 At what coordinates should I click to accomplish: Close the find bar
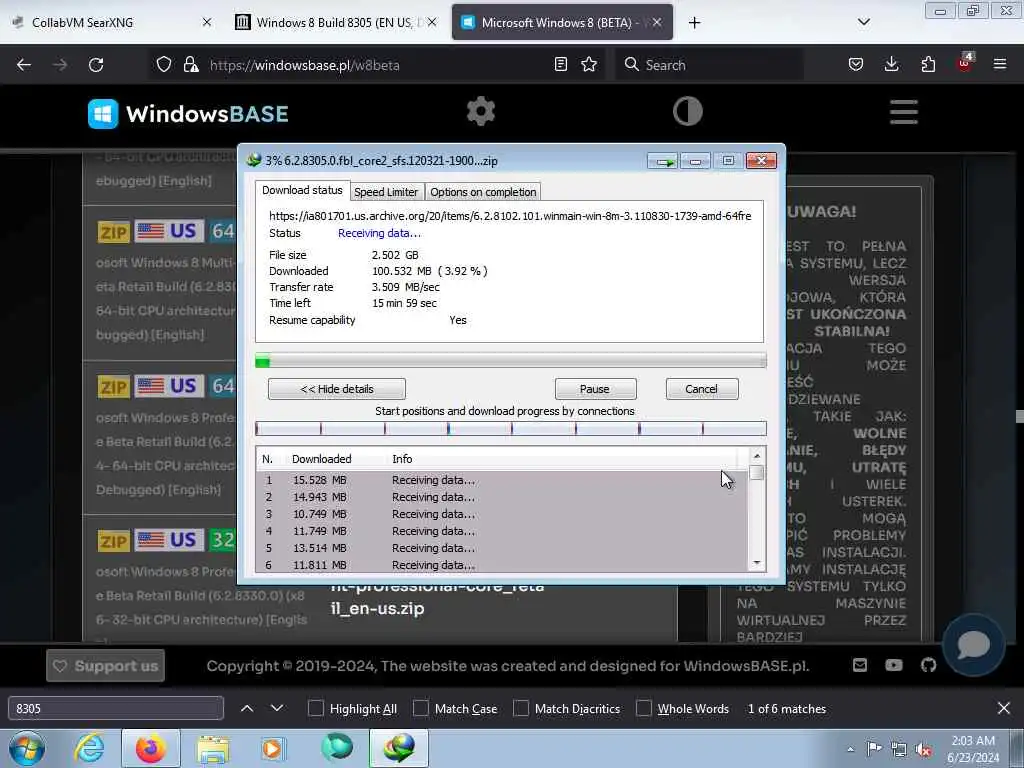tap(1004, 708)
